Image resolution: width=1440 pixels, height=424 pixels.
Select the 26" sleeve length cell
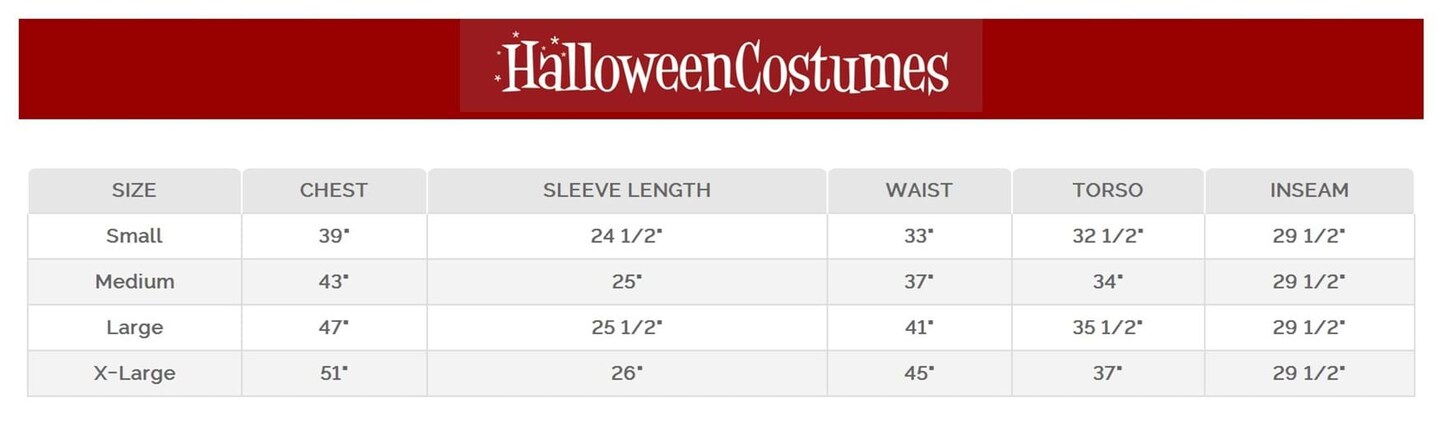(x=627, y=373)
